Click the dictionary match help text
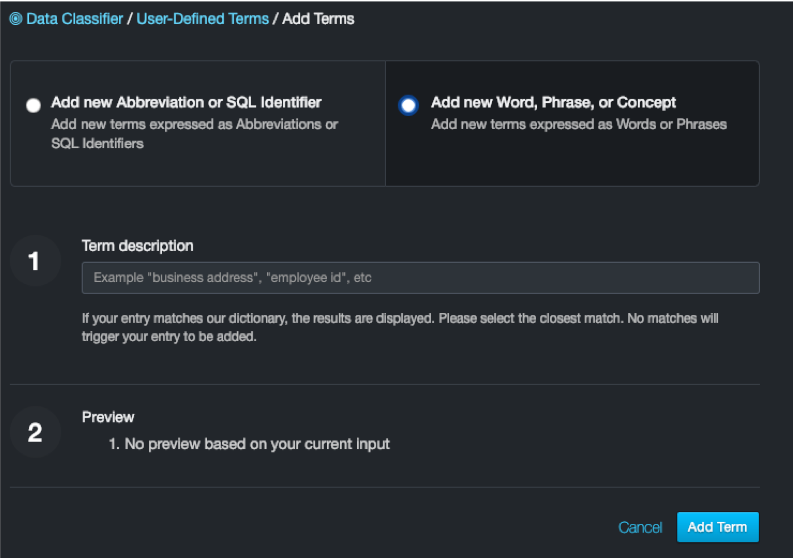This screenshot has width=793, height=558. 400,327
